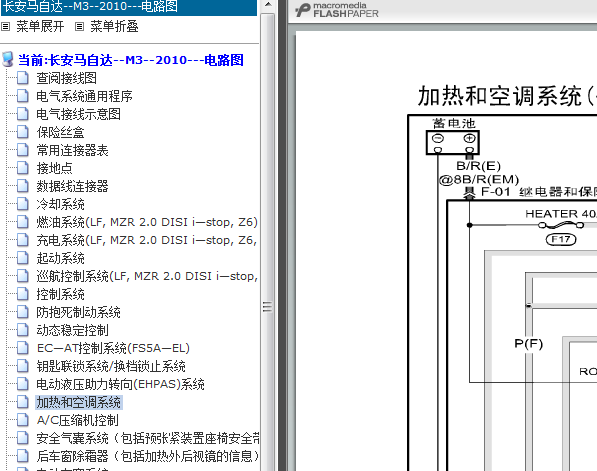
Task: Click the page icon beside 查阅接线图
Action: [x=23, y=78]
